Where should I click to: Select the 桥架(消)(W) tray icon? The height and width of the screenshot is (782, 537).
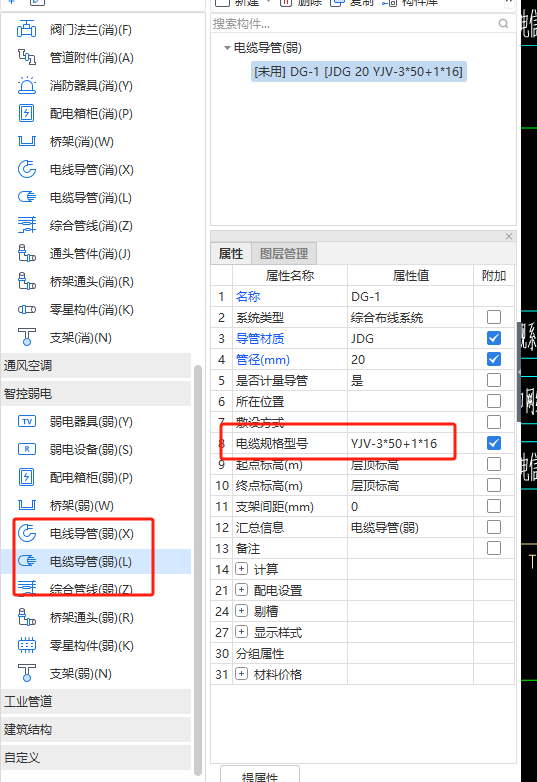tap(26, 141)
